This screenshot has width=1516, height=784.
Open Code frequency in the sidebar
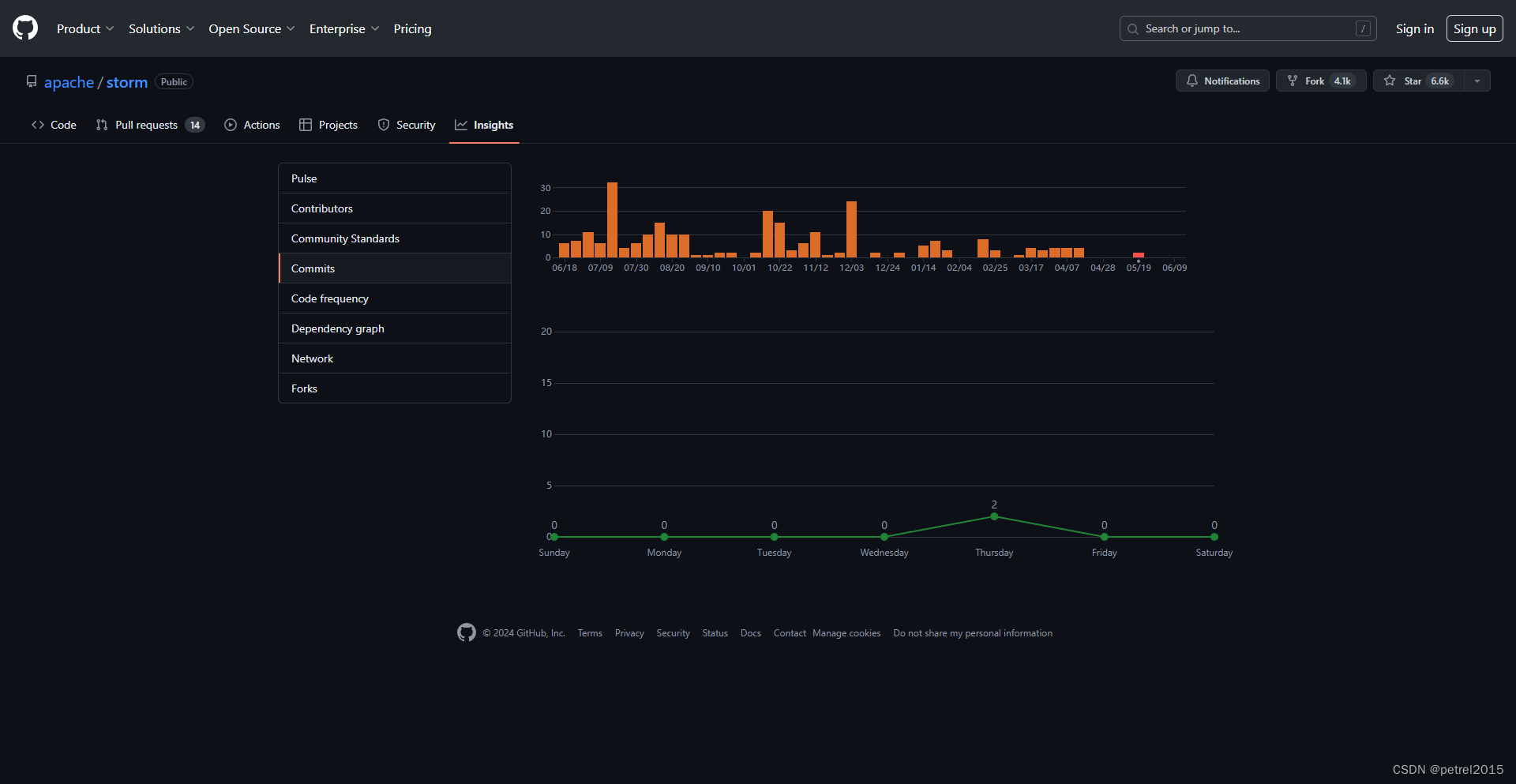coord(395,298)
